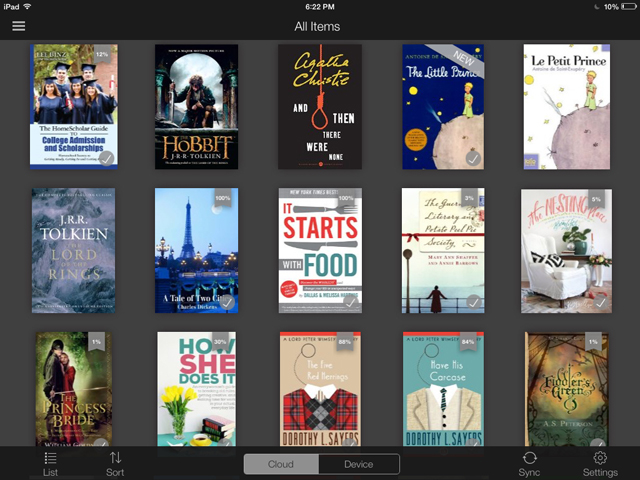Open The Little Prince book
This screenshot has height=480, width=640.
click(x=443, y=107)
